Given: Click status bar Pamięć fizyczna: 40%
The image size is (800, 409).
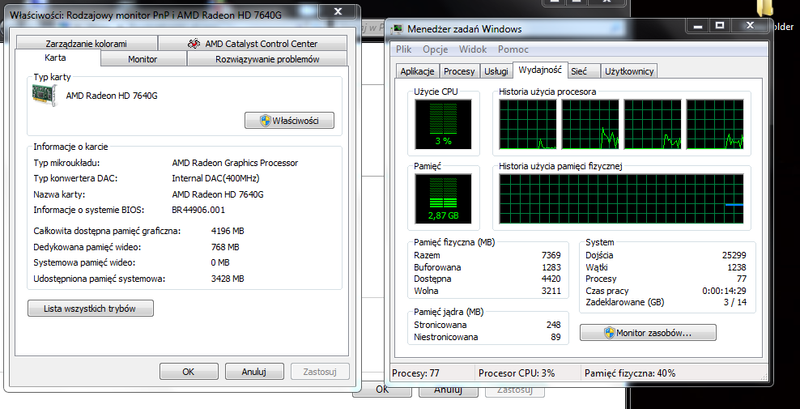Looking at the screenshot, I should pyautogui.click(x=630, y=373).
